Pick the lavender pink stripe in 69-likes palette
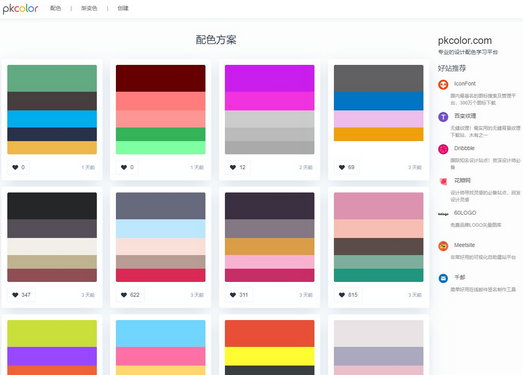The image size is (523, 375). (x=379, y=119)
